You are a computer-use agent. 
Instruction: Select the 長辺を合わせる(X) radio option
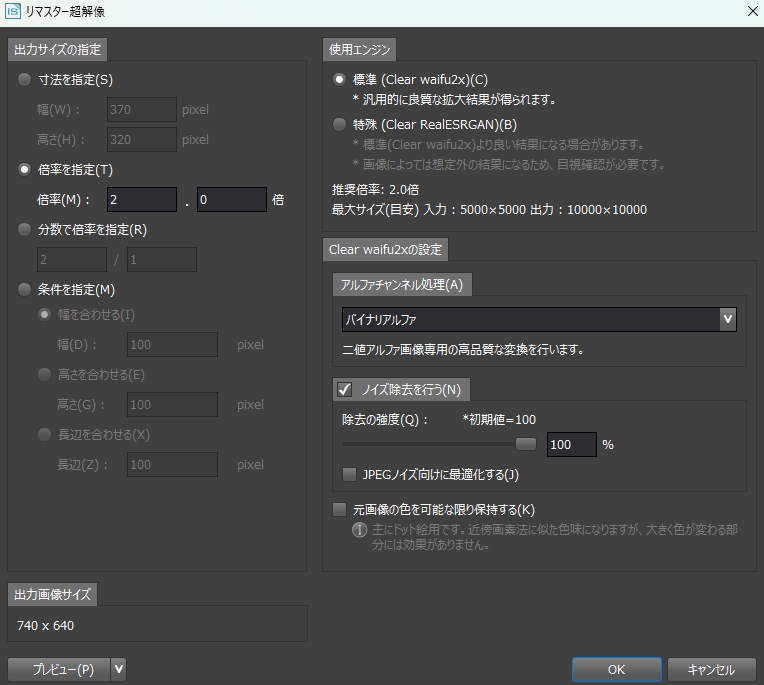[44, 434]
